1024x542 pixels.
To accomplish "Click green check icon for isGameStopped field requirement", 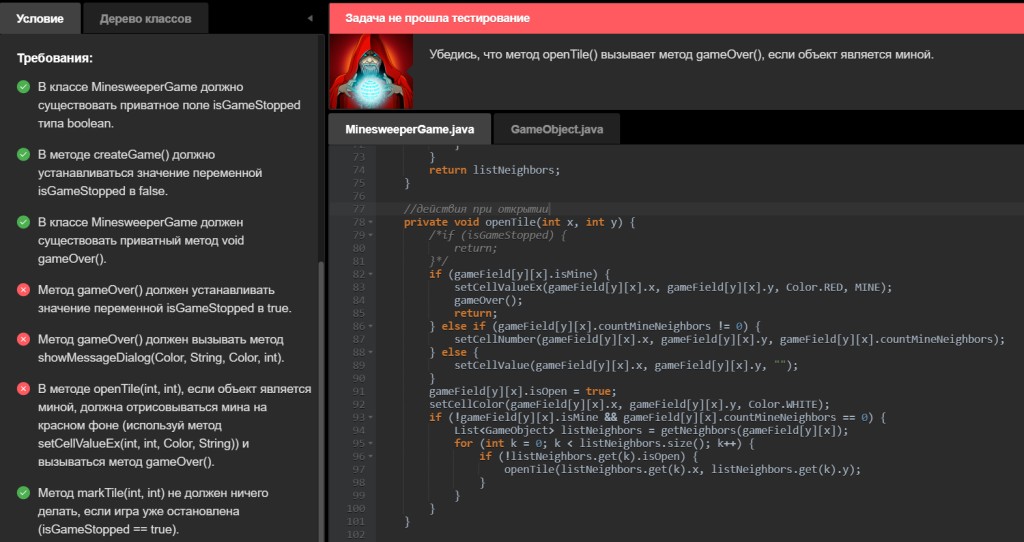I will [23, 87].
